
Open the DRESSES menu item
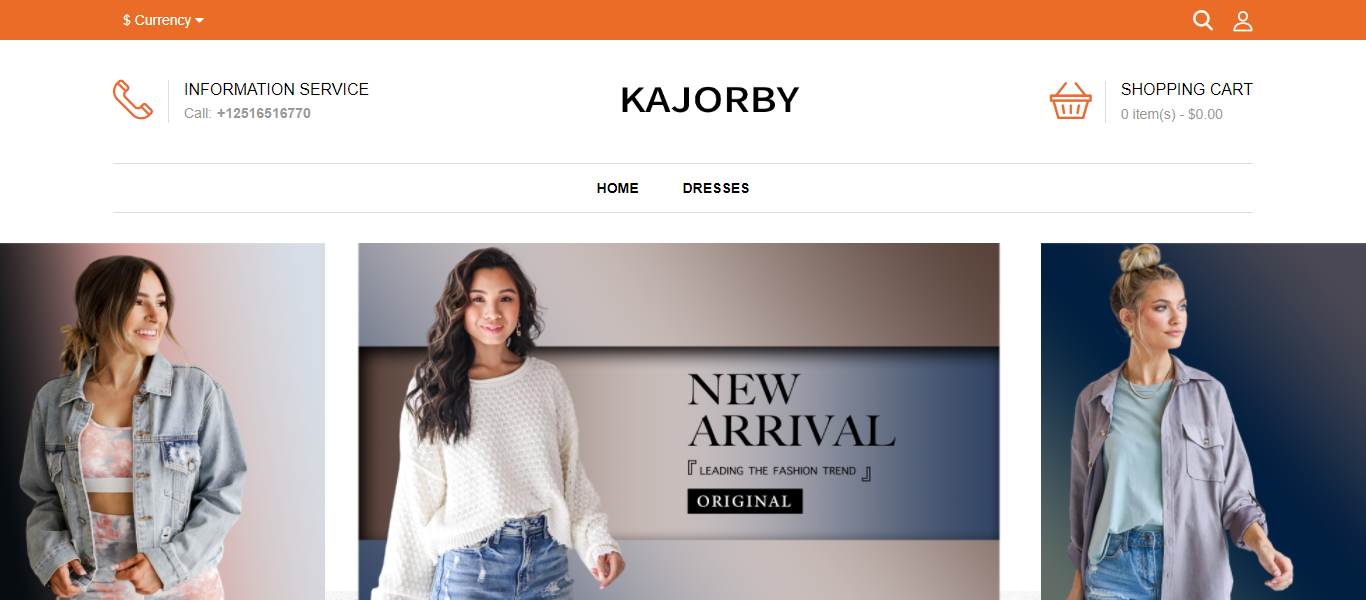coord(716,188)
